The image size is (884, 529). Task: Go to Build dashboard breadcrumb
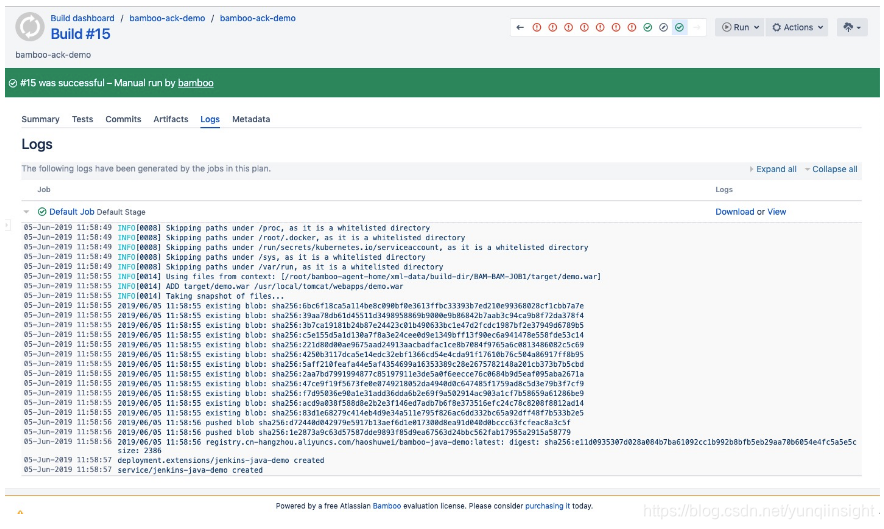tap(82, 18)
